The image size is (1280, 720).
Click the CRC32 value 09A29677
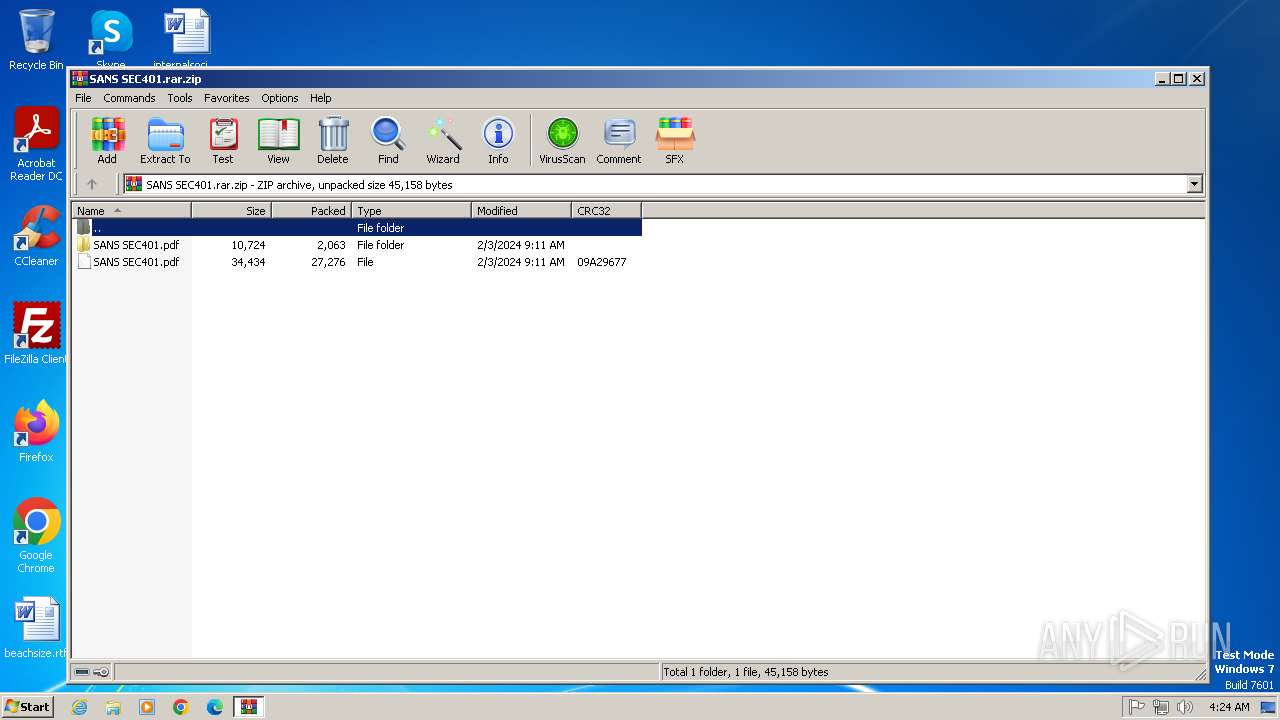[x=602, y=262]
